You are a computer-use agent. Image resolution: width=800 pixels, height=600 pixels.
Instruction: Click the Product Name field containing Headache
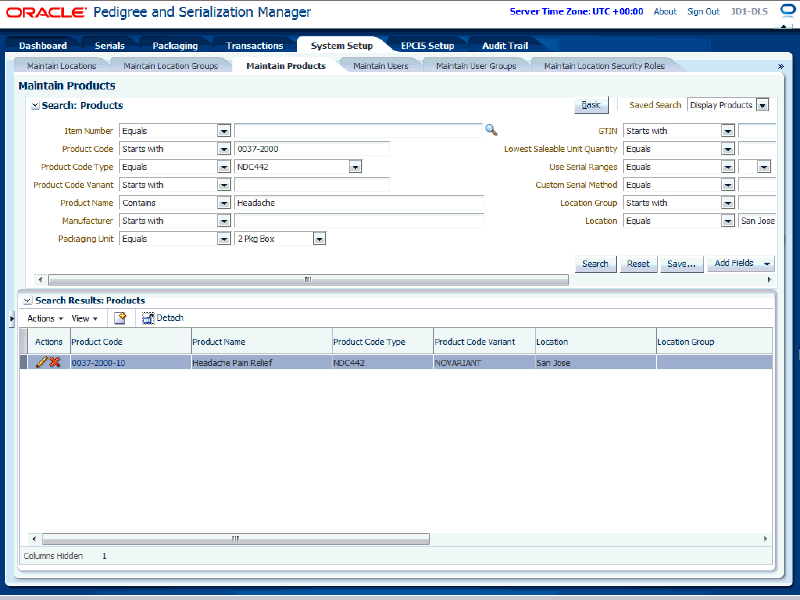pyautogui.click(x=359, y=203)
